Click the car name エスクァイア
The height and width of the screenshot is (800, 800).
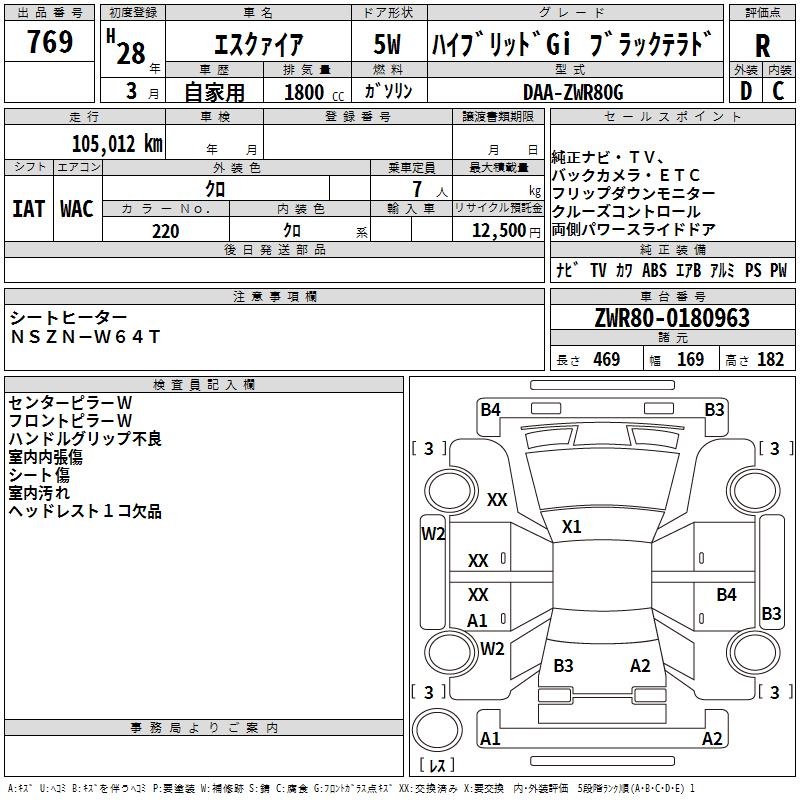tap(258, 44)
